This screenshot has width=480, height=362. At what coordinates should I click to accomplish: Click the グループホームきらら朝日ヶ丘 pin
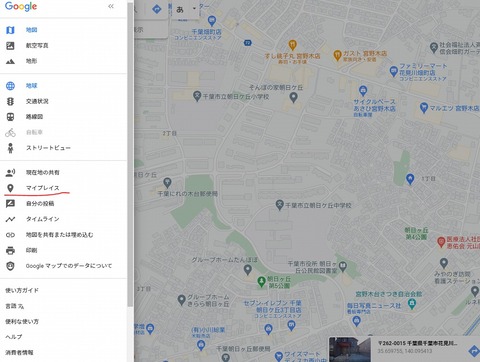tap(181, 300)
